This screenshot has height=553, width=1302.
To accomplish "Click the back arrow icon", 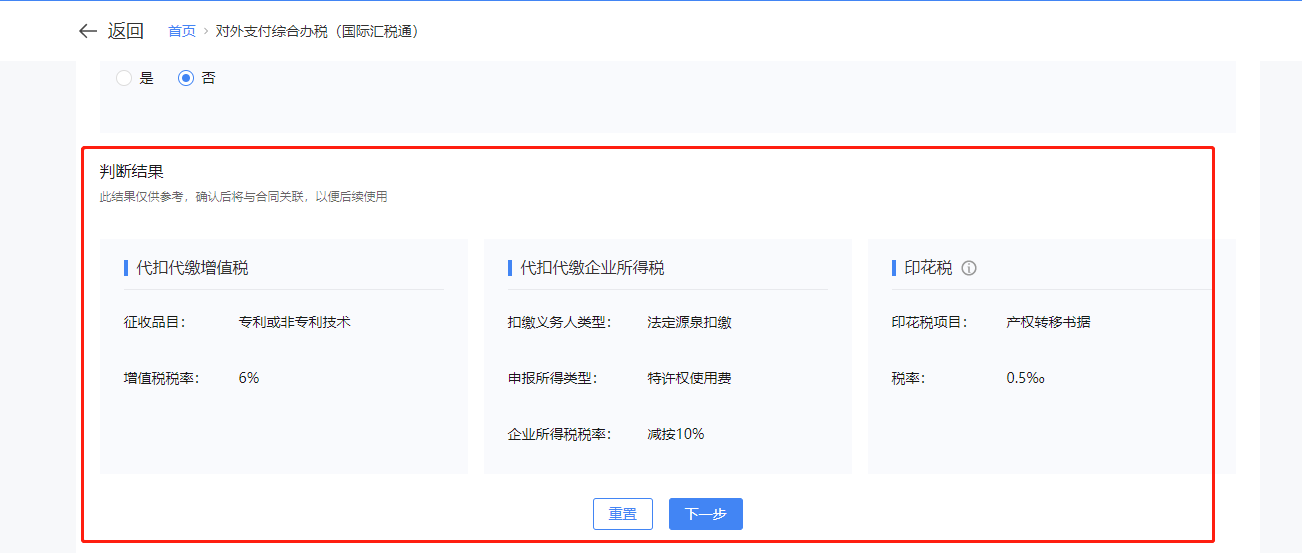I will (87, 31).
